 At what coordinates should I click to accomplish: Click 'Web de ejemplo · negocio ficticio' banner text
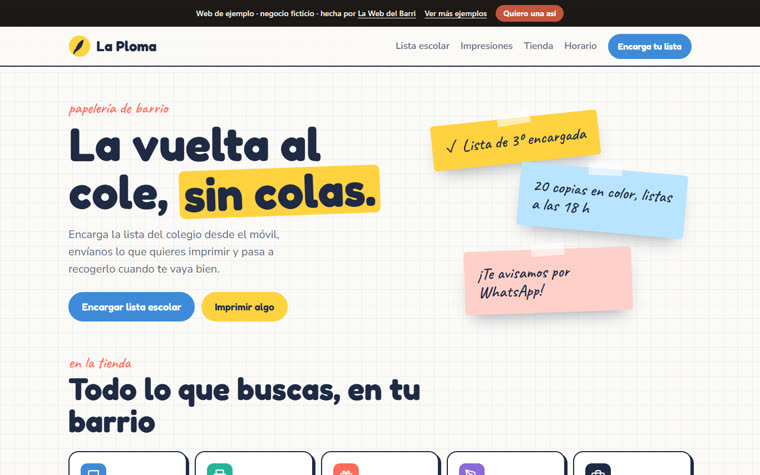tap(255, 14)
